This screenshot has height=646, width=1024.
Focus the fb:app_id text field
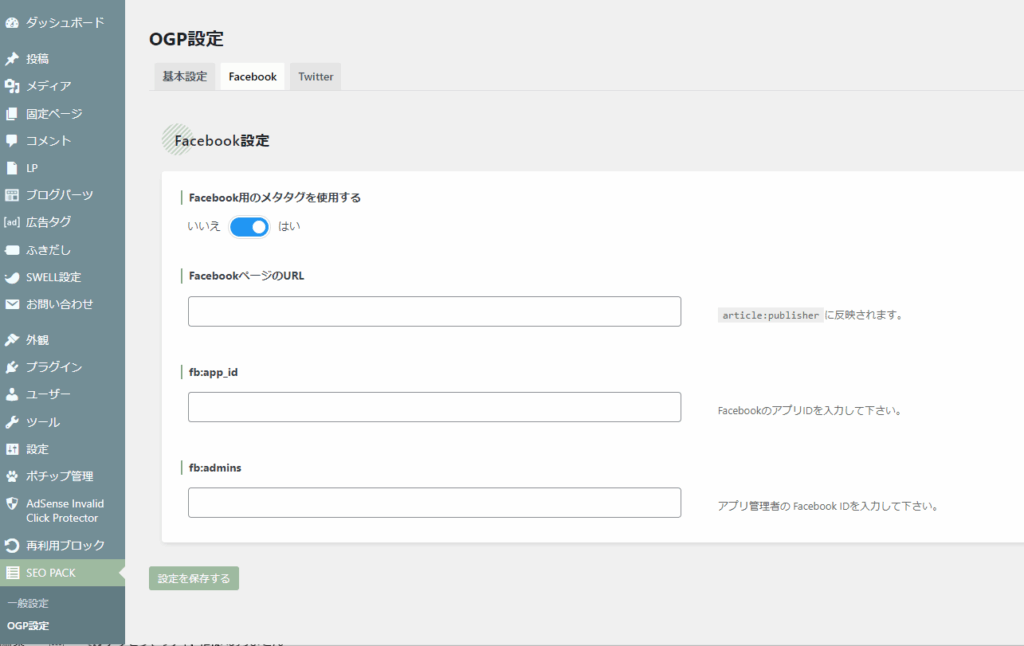(x=434, y=407)
